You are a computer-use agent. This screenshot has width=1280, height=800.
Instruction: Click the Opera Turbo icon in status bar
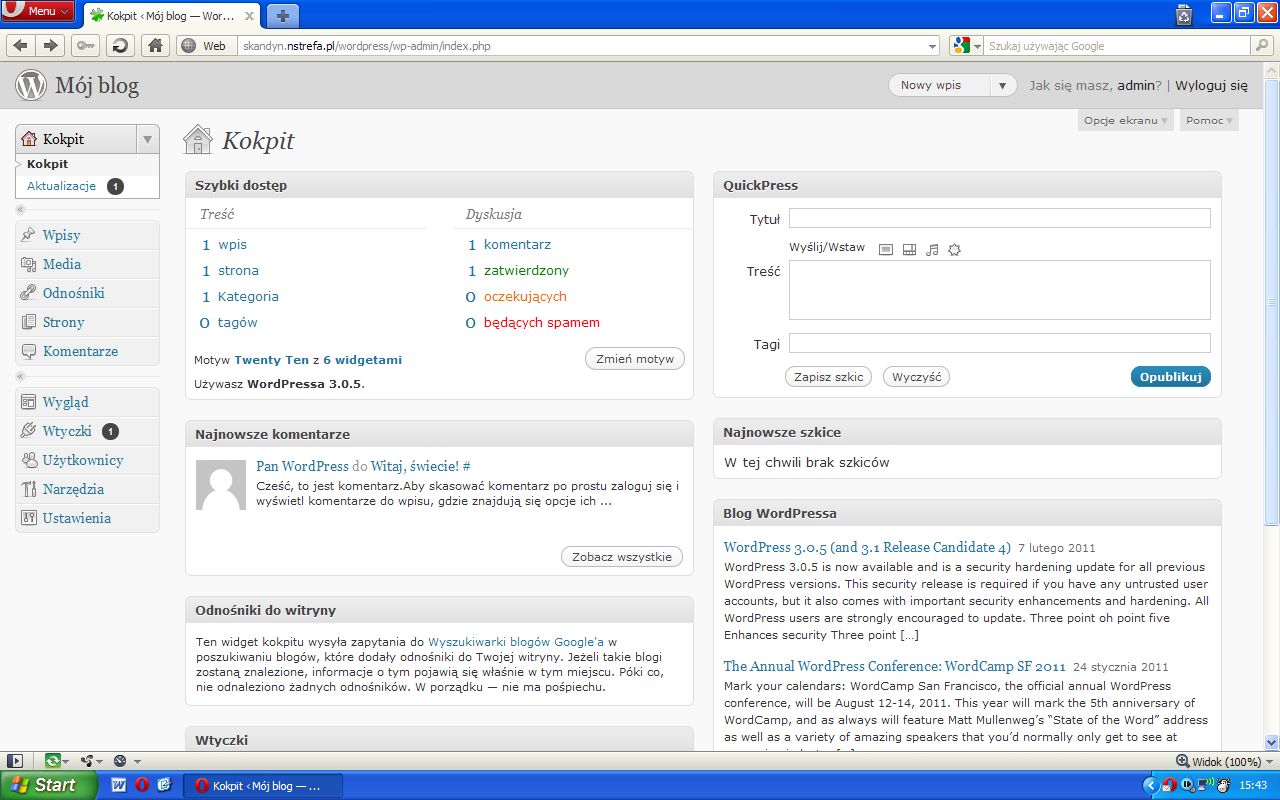[120, 761]
